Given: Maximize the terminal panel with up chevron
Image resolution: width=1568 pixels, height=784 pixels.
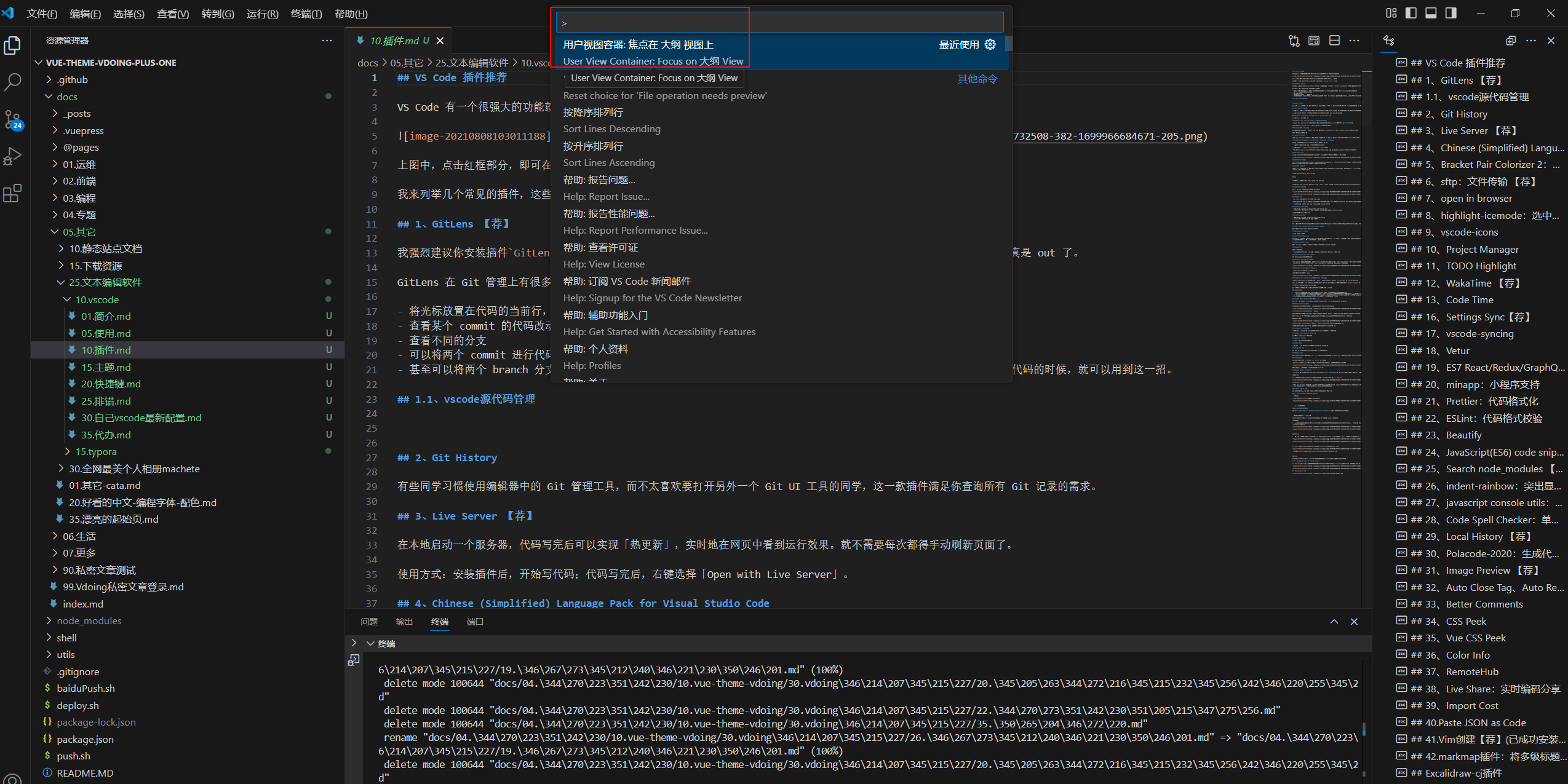Looking at the screenshot, I should [x=1334, y=622].
